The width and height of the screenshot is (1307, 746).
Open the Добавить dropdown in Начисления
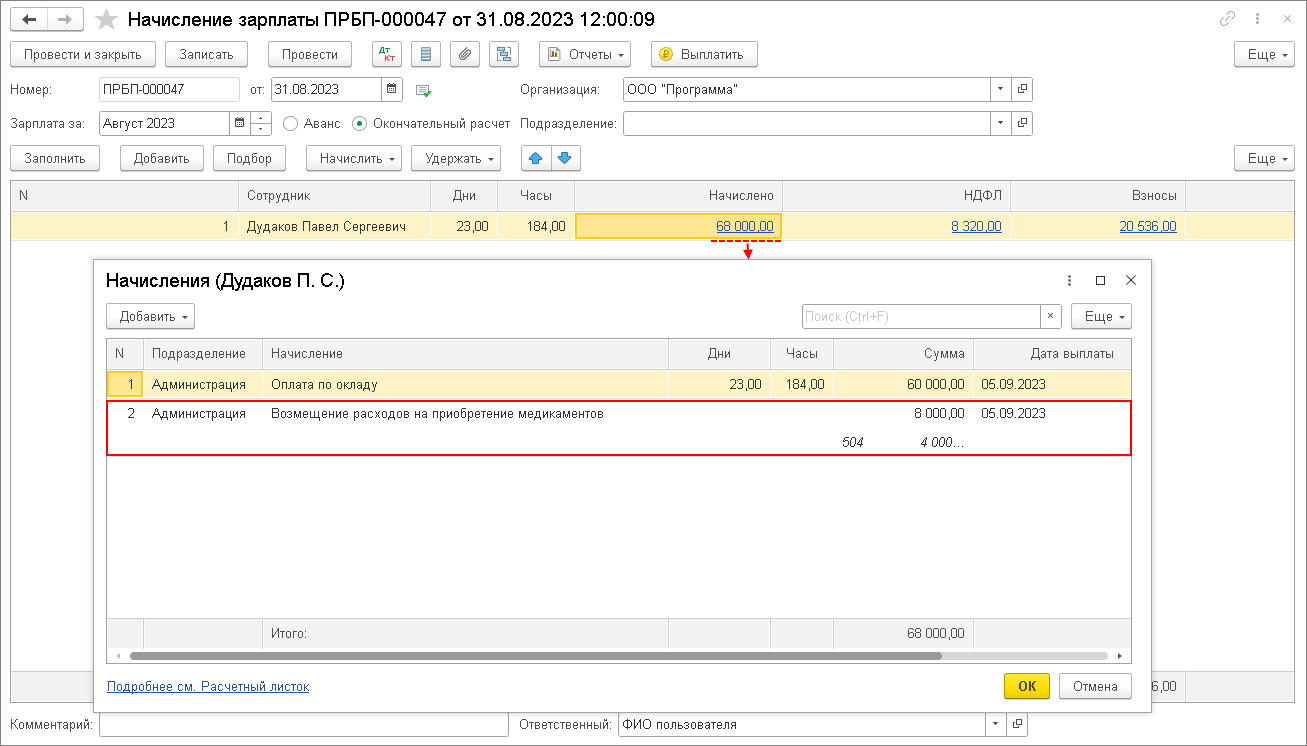150,316
